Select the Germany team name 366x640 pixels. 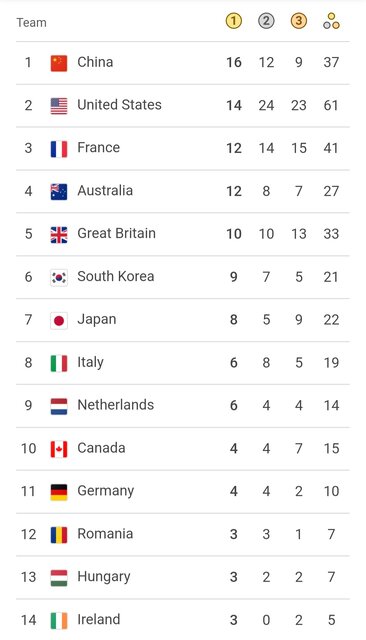click(x=106, y=491)
